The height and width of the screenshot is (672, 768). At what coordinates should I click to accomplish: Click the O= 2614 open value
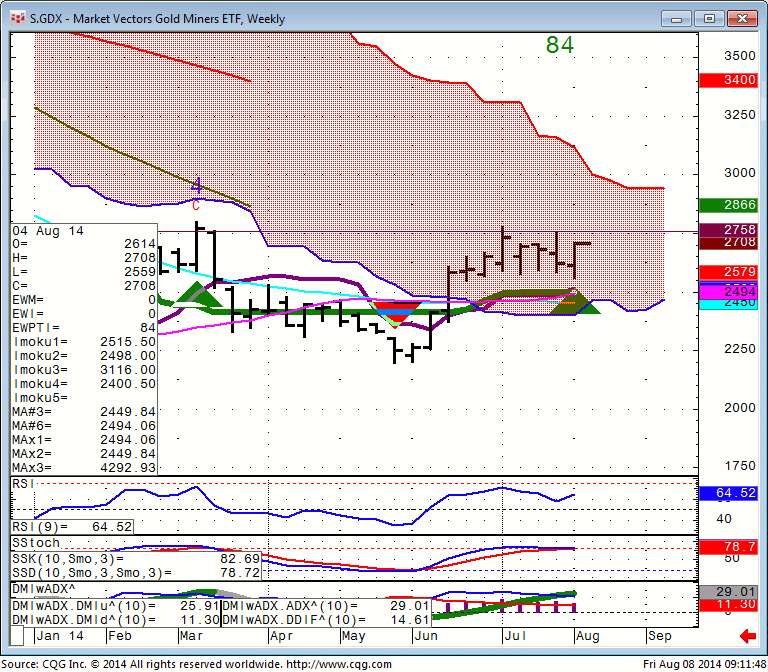coord(84,244)
